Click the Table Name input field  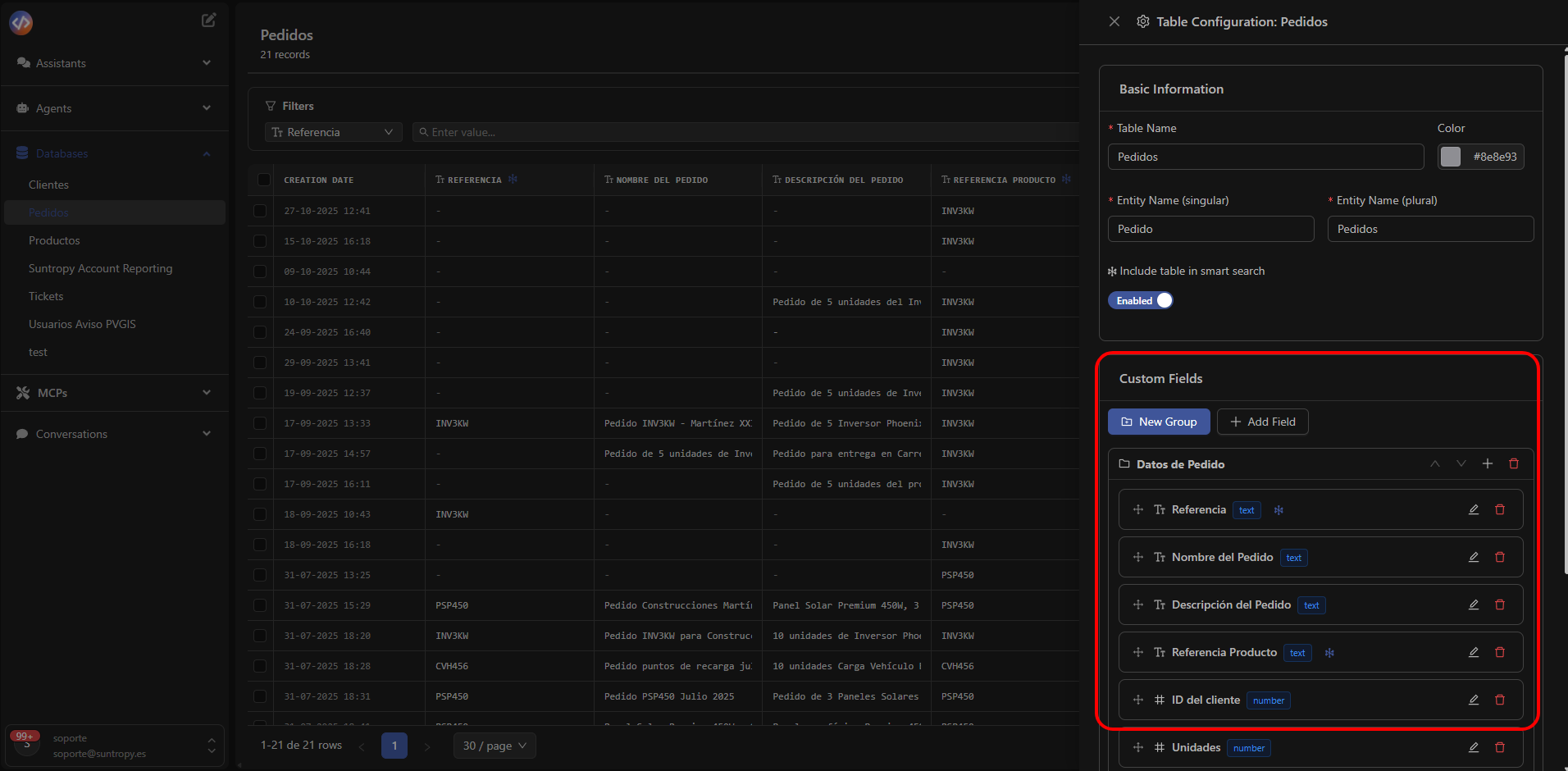(x=1266, y=157)
